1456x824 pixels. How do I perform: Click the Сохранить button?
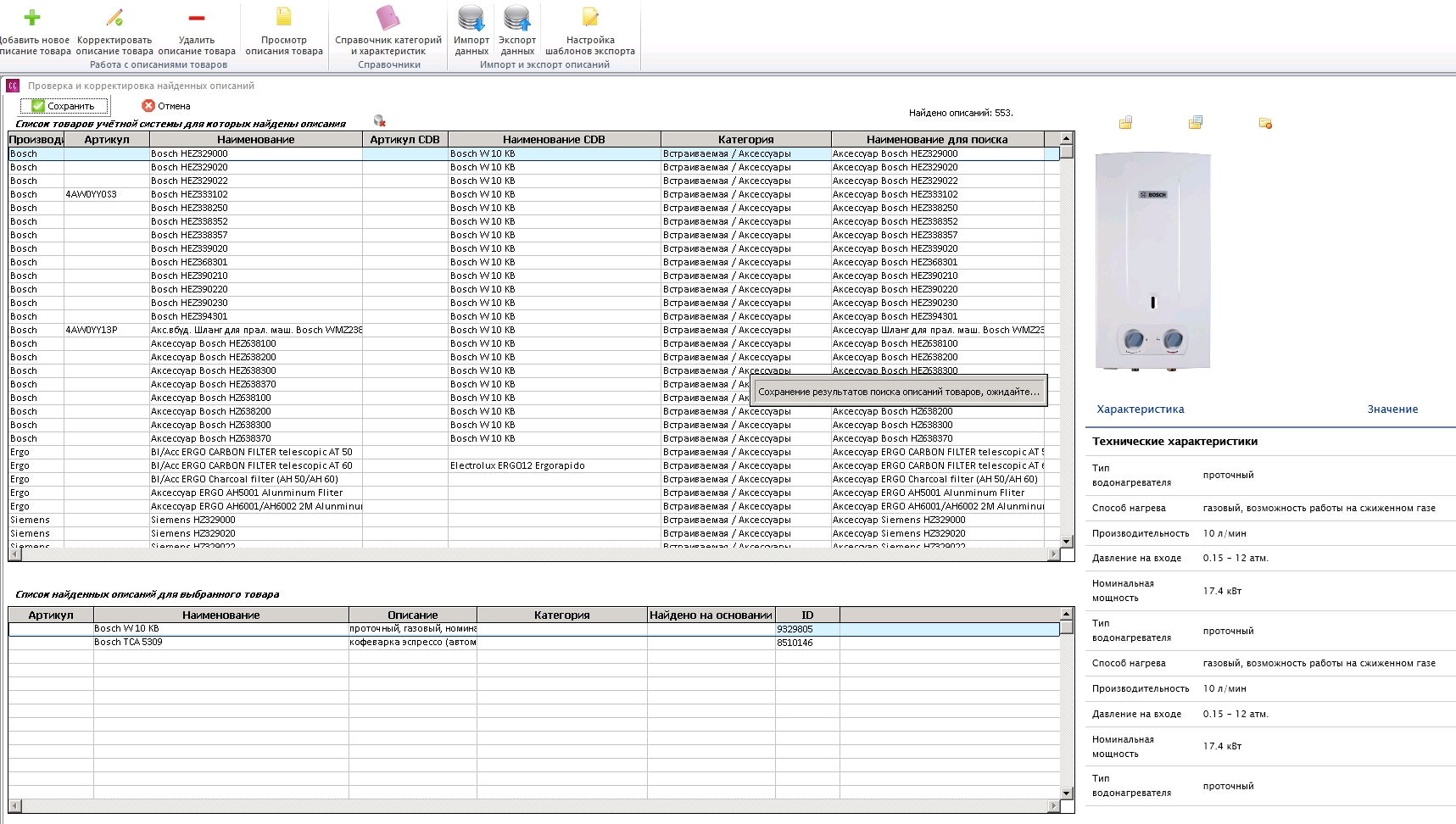(x=64, y=106)
